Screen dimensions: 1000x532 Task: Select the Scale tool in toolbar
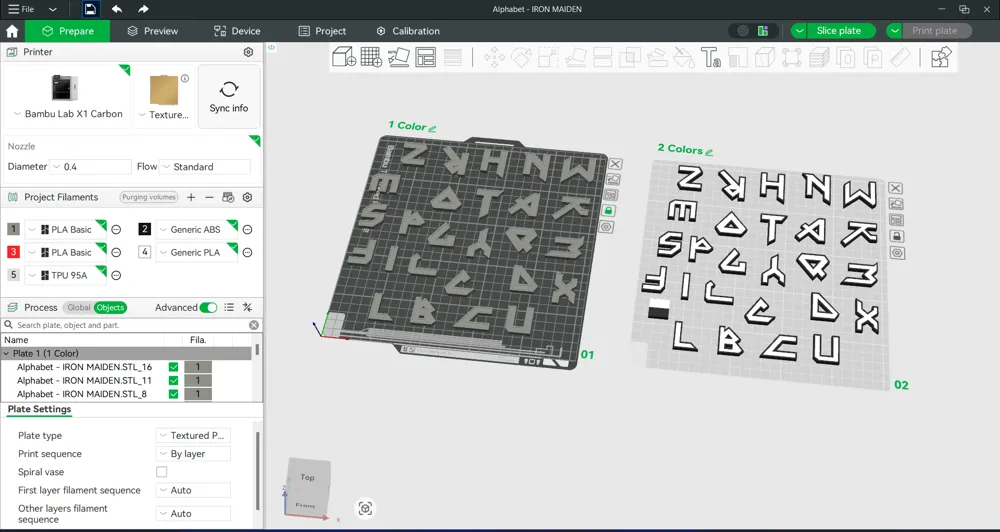coord(548,57)
